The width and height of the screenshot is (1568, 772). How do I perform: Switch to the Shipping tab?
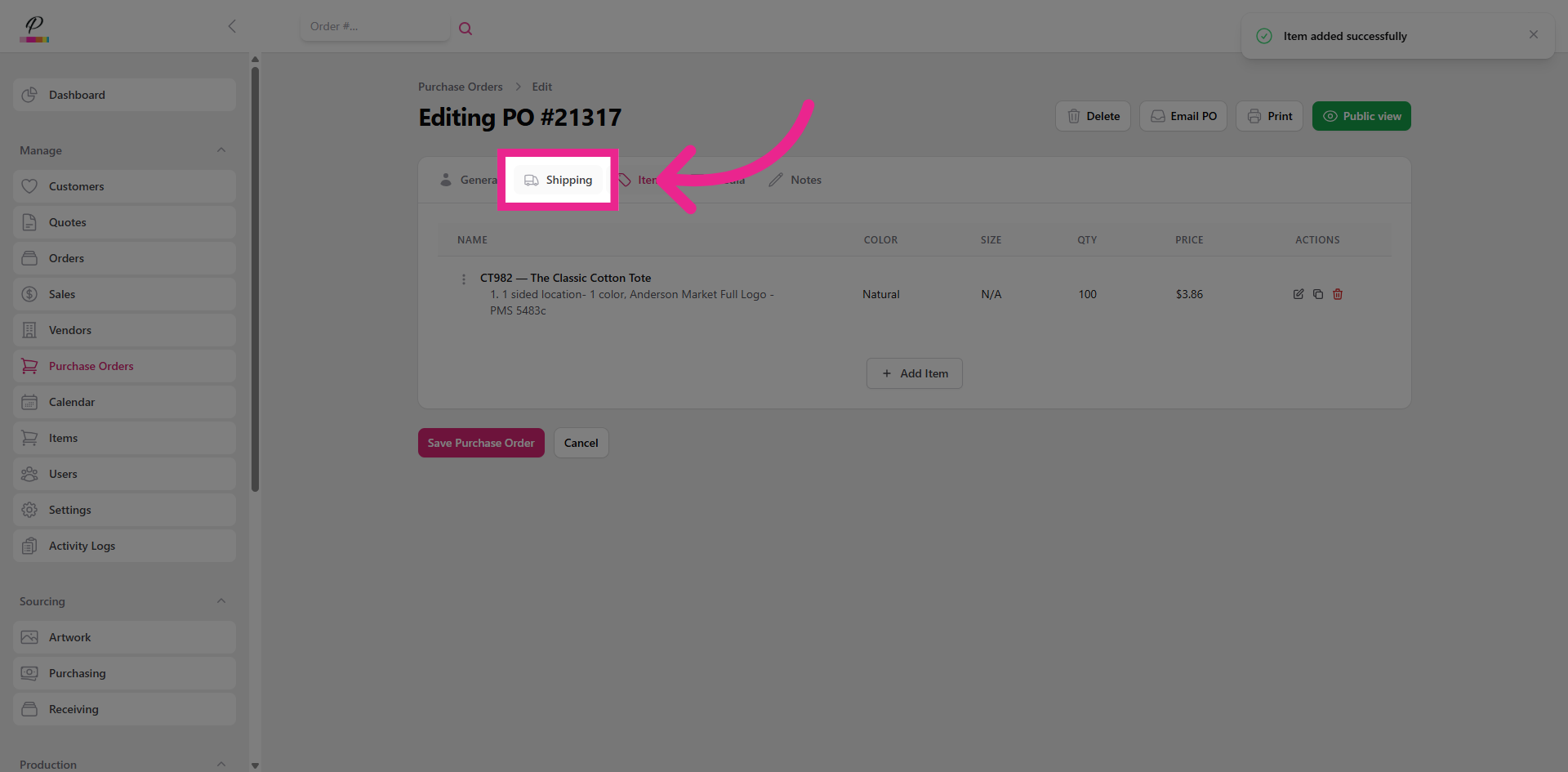pyautogui.click(x=559, y=180)
